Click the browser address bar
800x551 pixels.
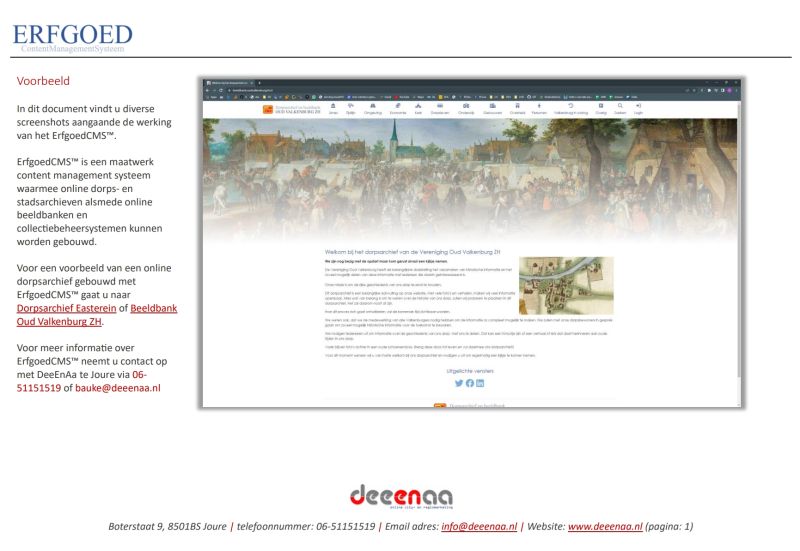click(454, 90)
